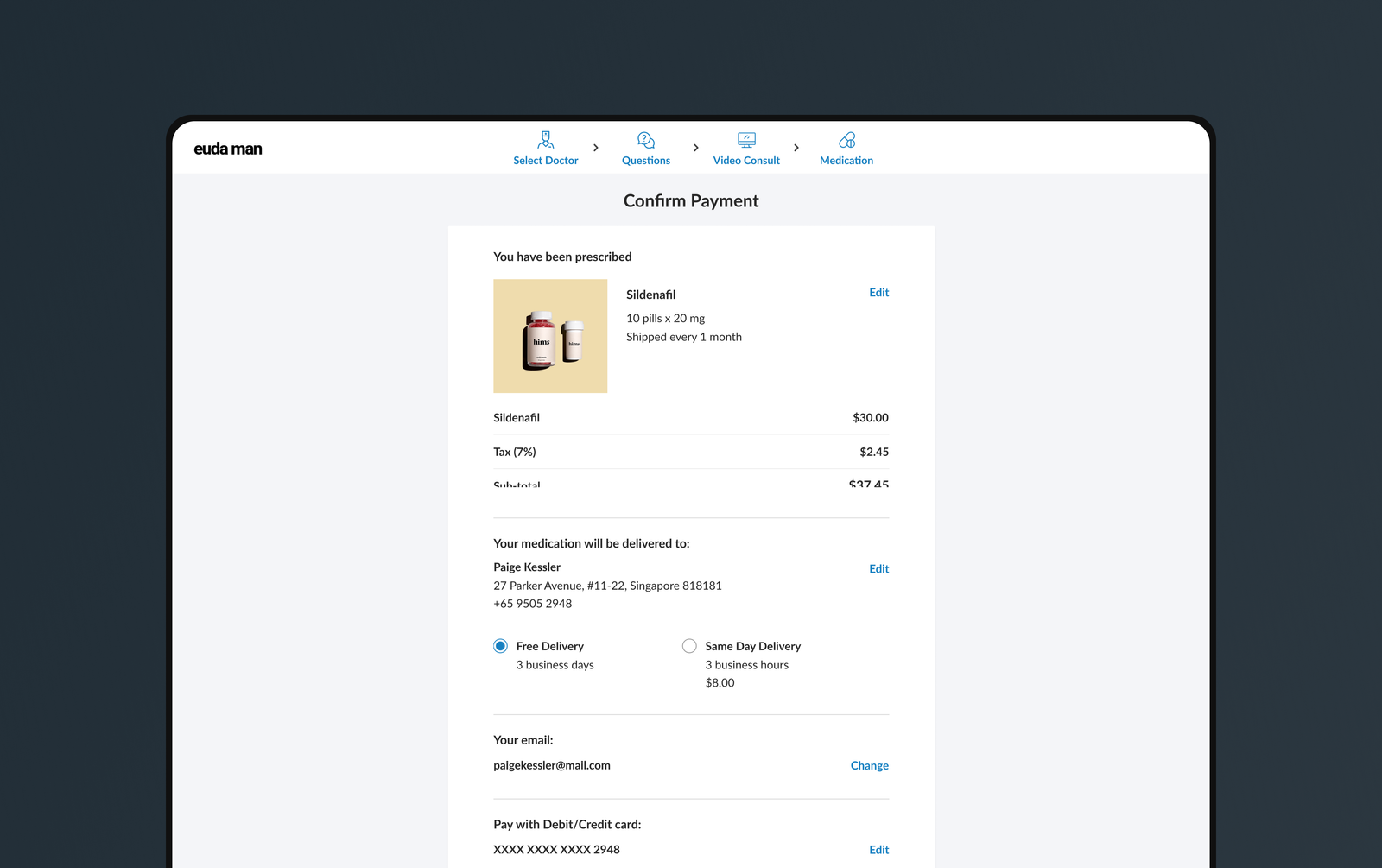Click the Video Consult monitor icon
This screenshot has height=868, width=1382.
click(x=746, y=140)
